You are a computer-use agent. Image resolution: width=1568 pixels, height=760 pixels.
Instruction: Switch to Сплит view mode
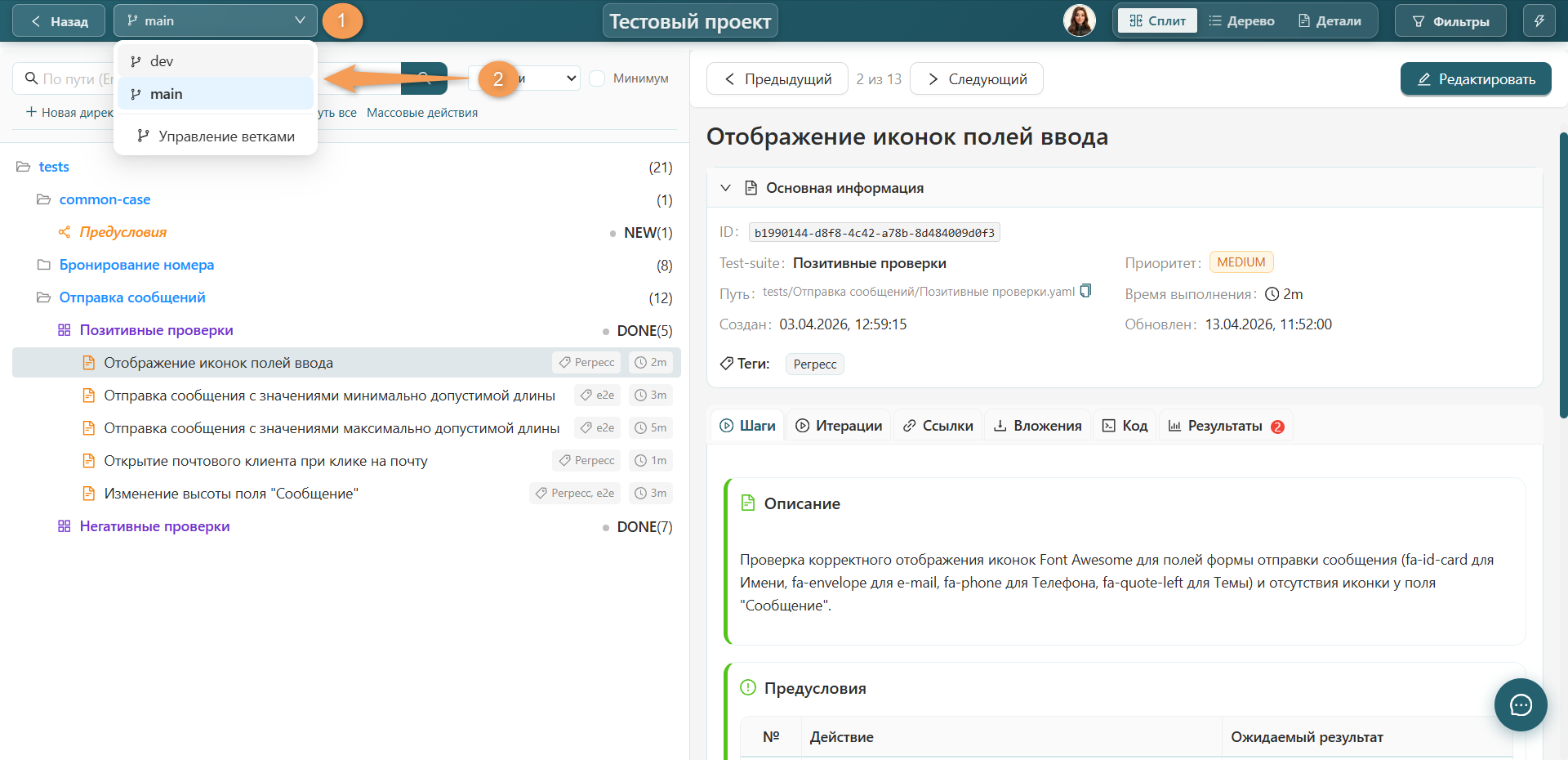click(x=1157, y=20)
